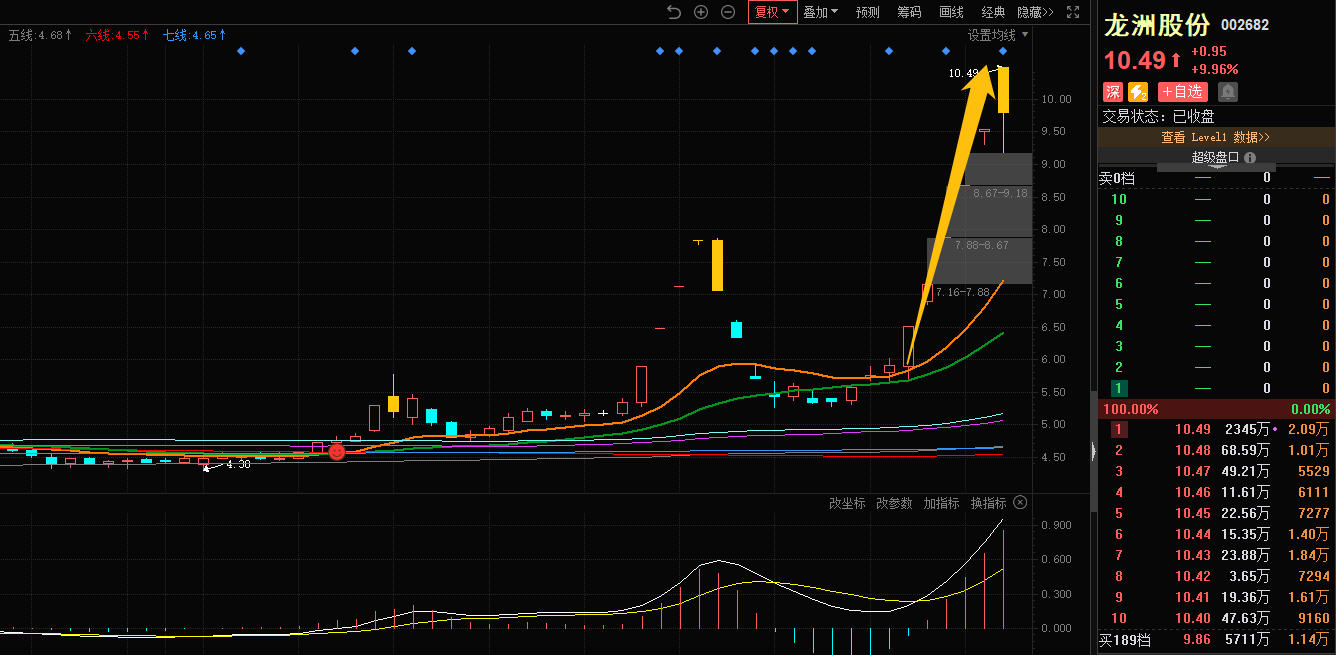Image resolution: width=1336 pixels, height=655 pixels.
Task: Enter fullscreen chart mode
Action: point(1073,12)
